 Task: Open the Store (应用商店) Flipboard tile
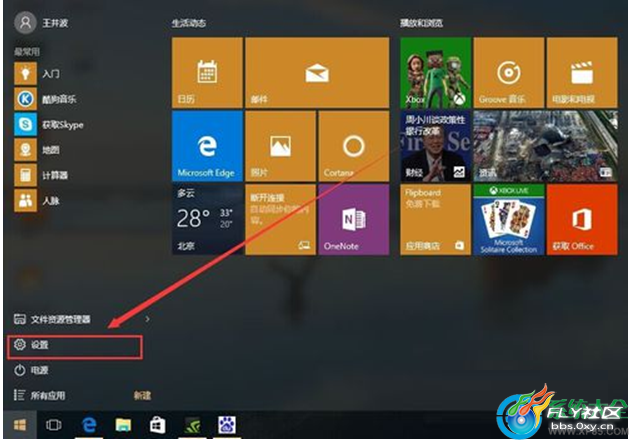click(435, 219)
